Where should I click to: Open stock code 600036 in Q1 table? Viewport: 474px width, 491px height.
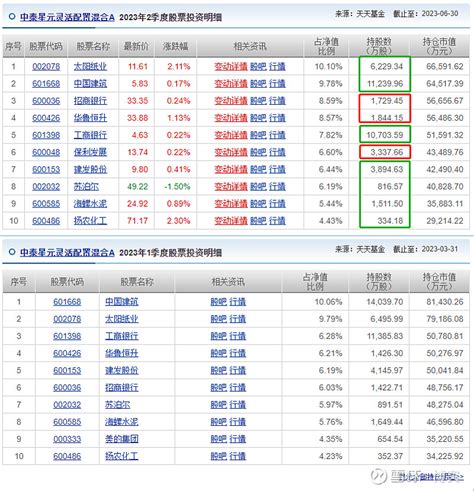[x=67, y=388]
